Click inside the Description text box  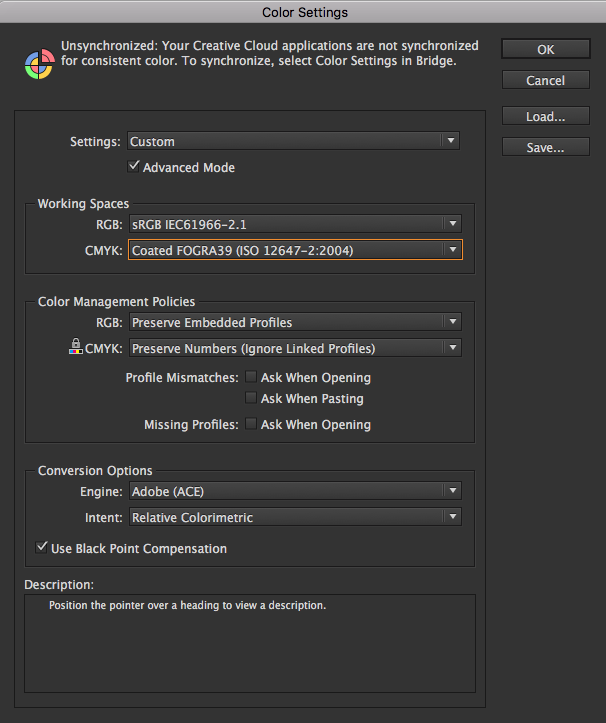[x=250, y=643]
